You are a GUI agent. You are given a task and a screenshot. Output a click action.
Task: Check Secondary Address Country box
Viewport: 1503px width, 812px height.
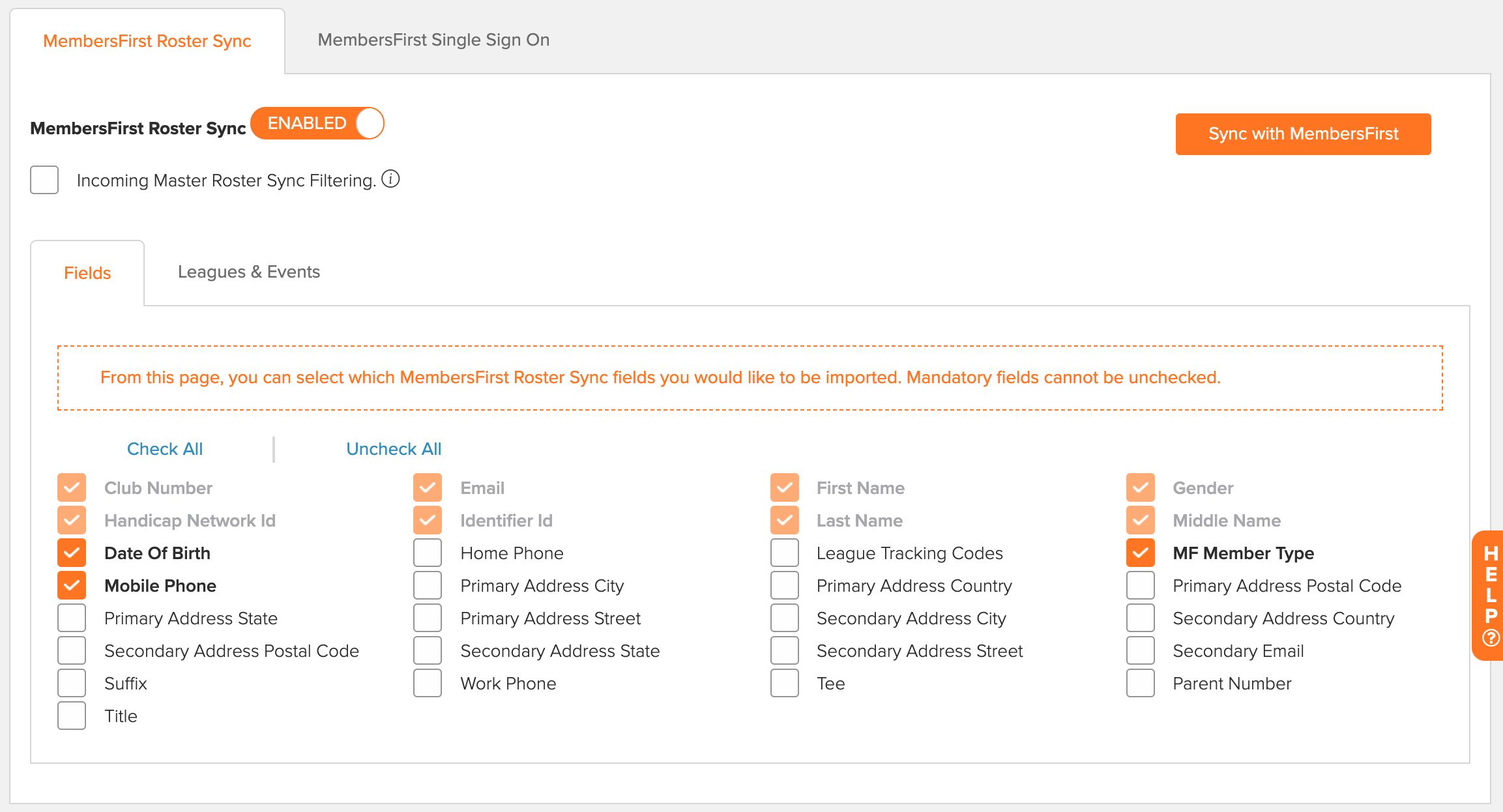point(1140,618)
